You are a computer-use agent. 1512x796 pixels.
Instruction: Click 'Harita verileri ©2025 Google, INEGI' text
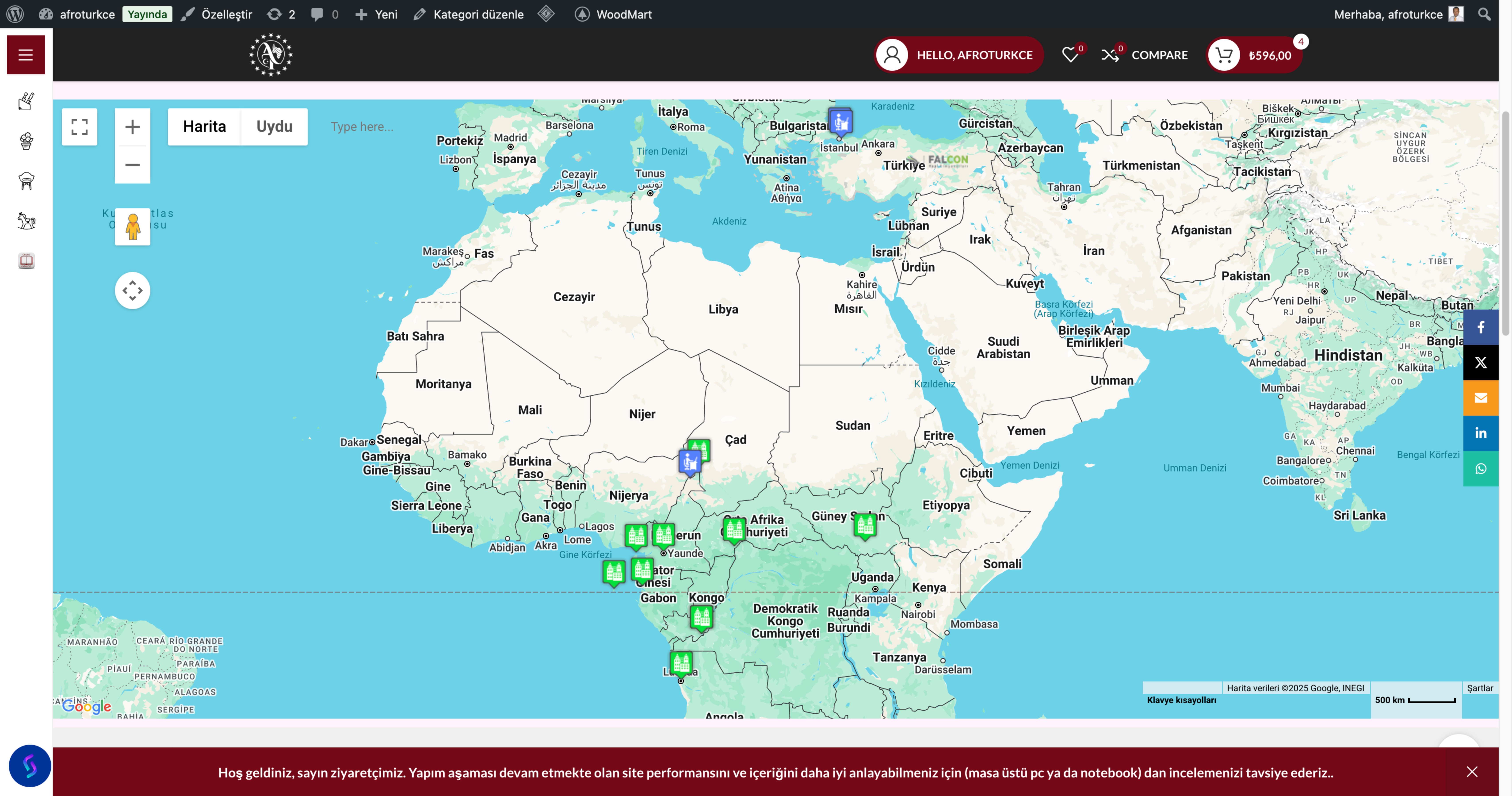click(1295, 688)
